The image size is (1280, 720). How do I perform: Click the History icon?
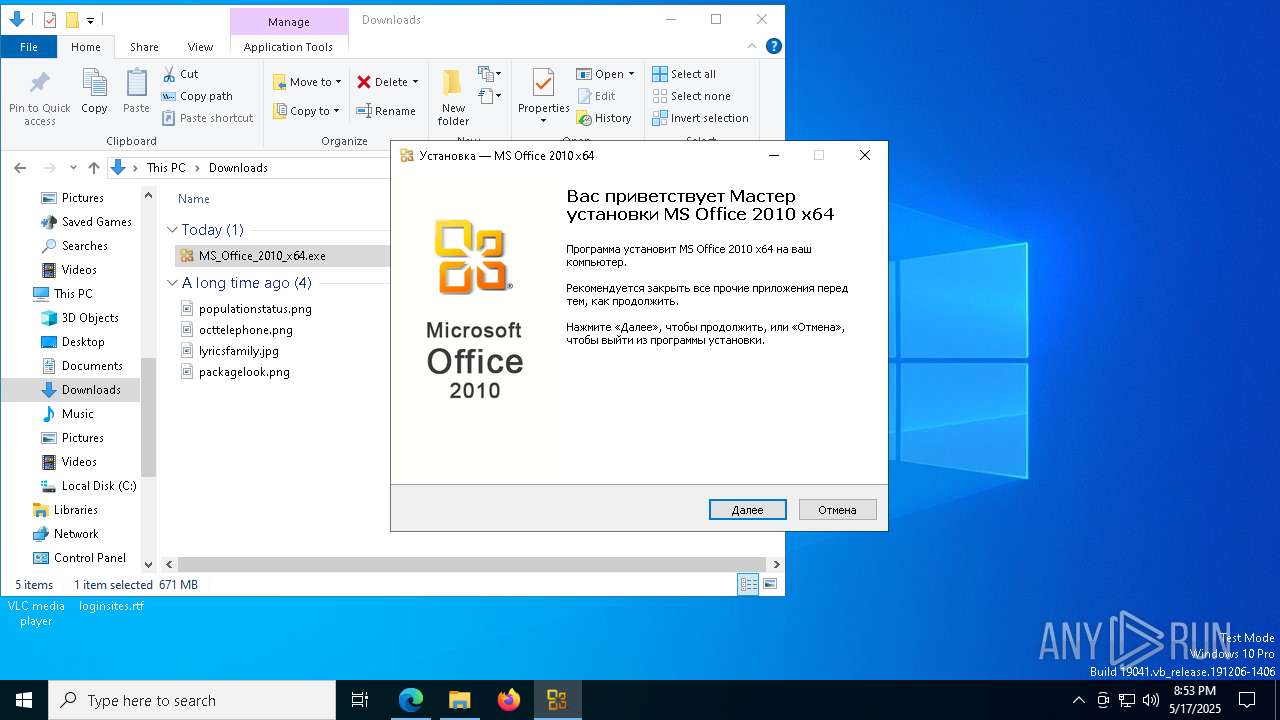tap(584, 118)
